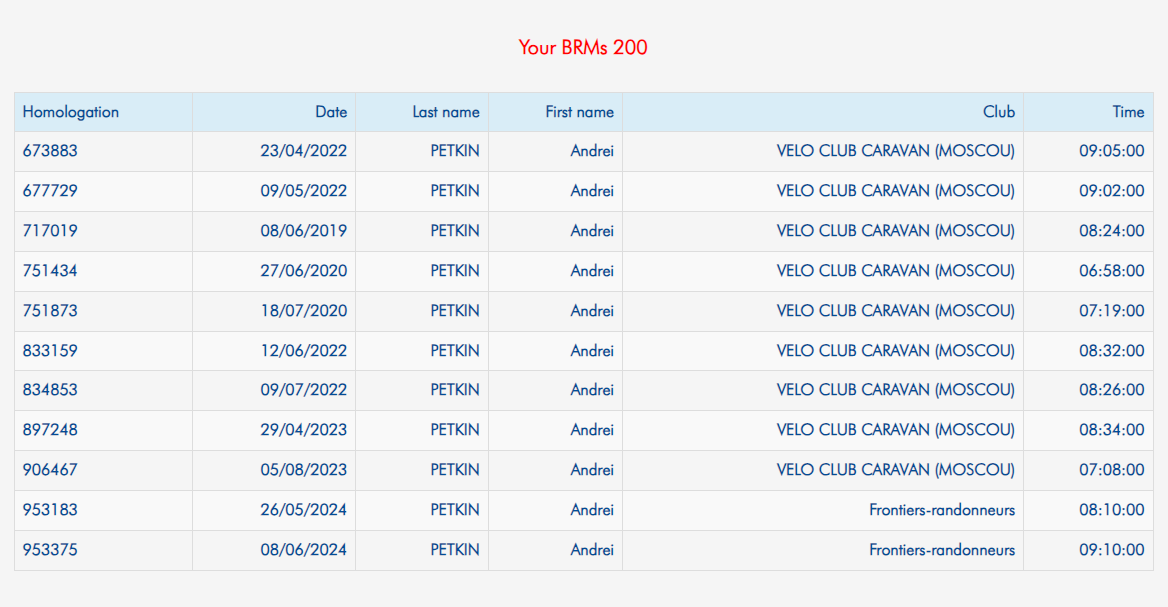Click the Last name column header
This screenshot has width=1168, height=607.
point(445,112)
